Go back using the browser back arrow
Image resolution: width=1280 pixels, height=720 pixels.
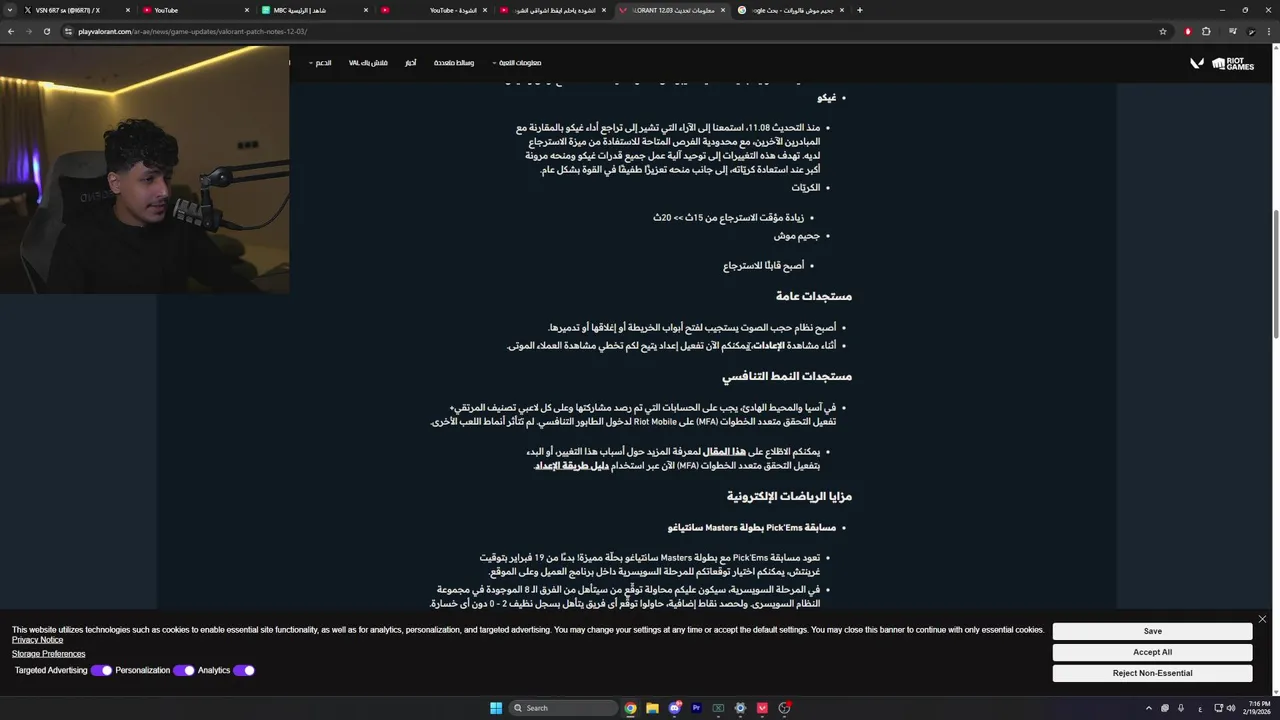coord(10,31)
